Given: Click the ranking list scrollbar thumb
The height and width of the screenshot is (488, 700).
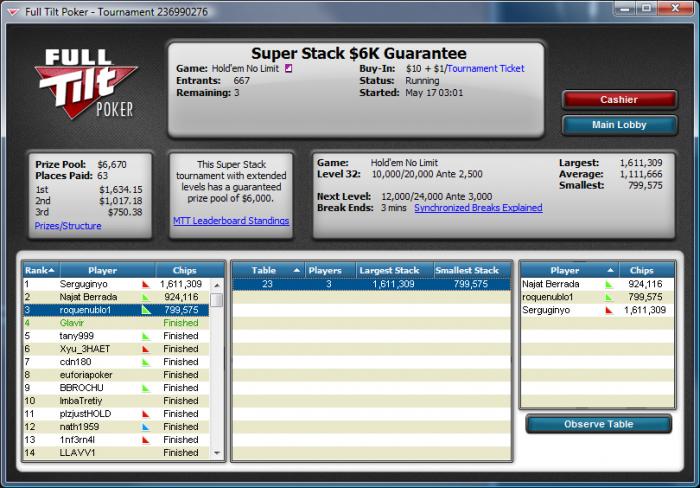Looking at the screenshot, I should click(217, 300).
